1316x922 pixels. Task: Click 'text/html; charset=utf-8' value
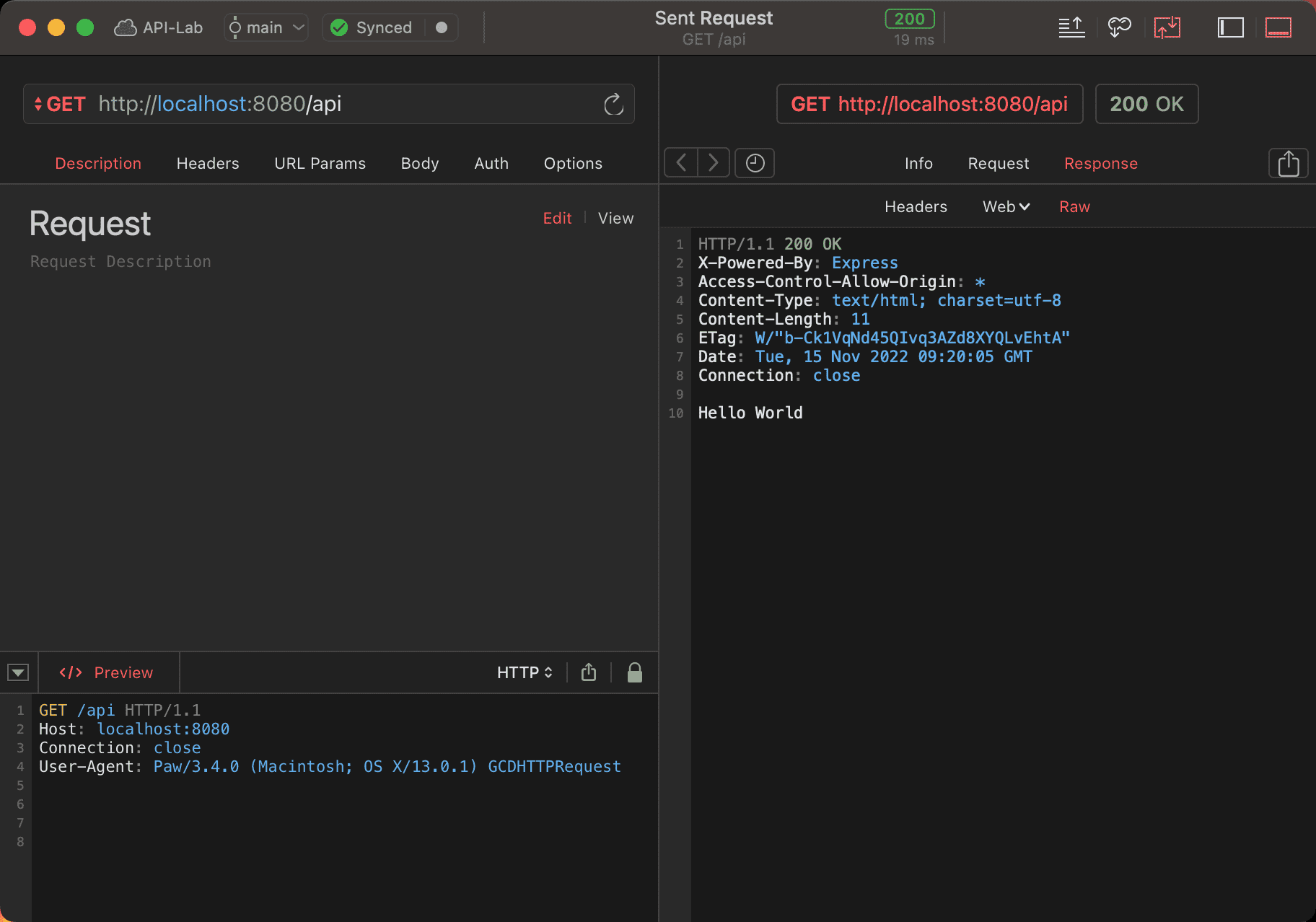(x=947, y=300)
